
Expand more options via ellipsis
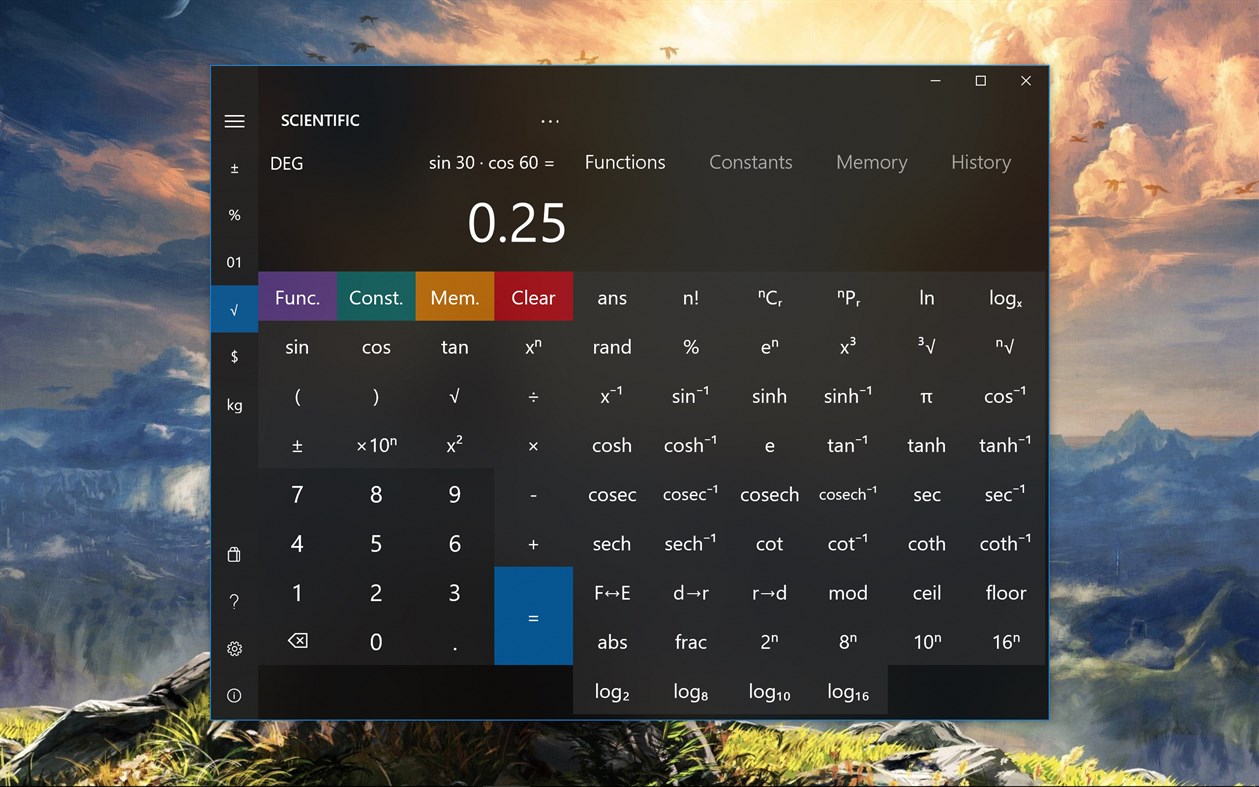(549, 120)
